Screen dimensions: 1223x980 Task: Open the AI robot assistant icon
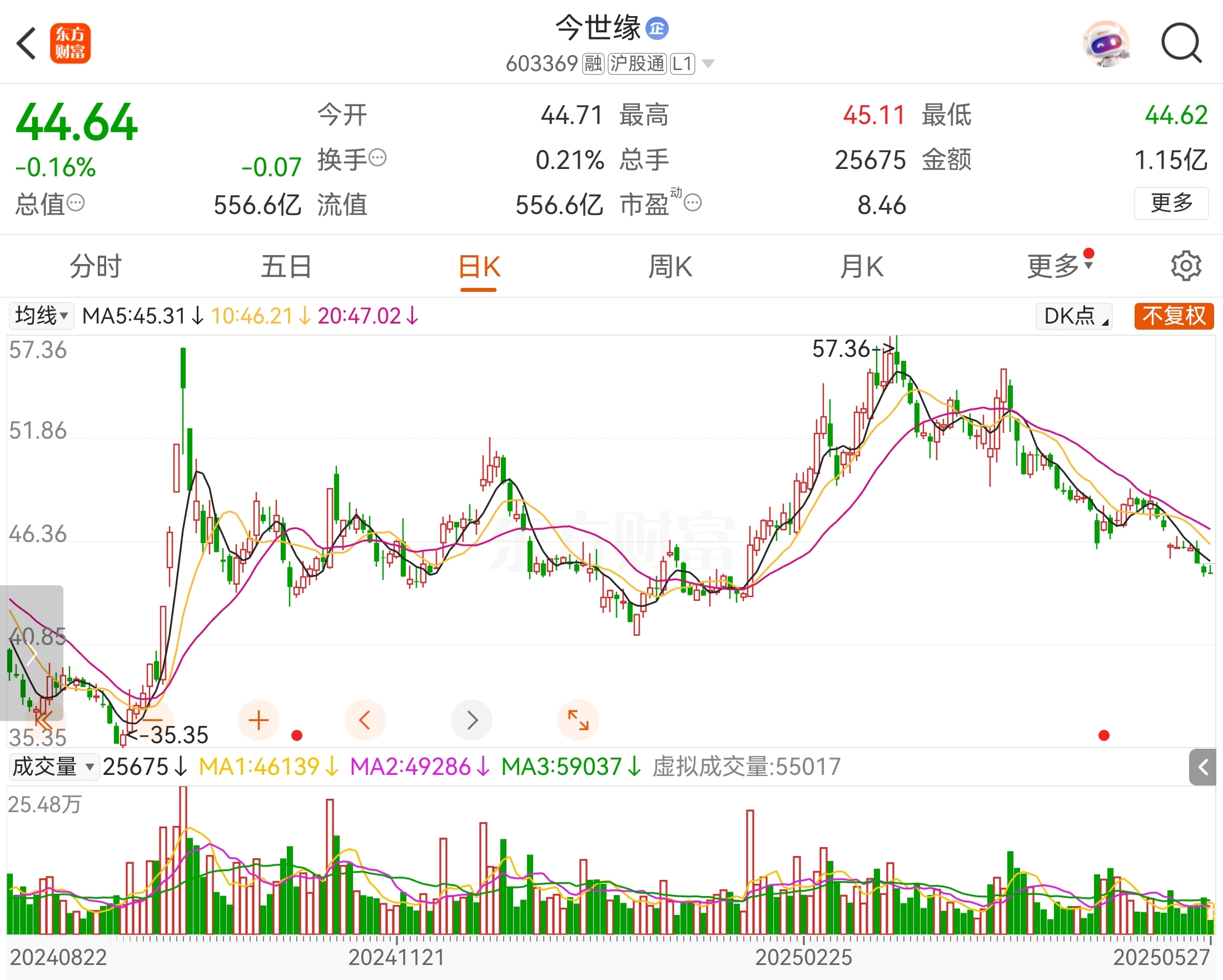(x=1106, y=43)
